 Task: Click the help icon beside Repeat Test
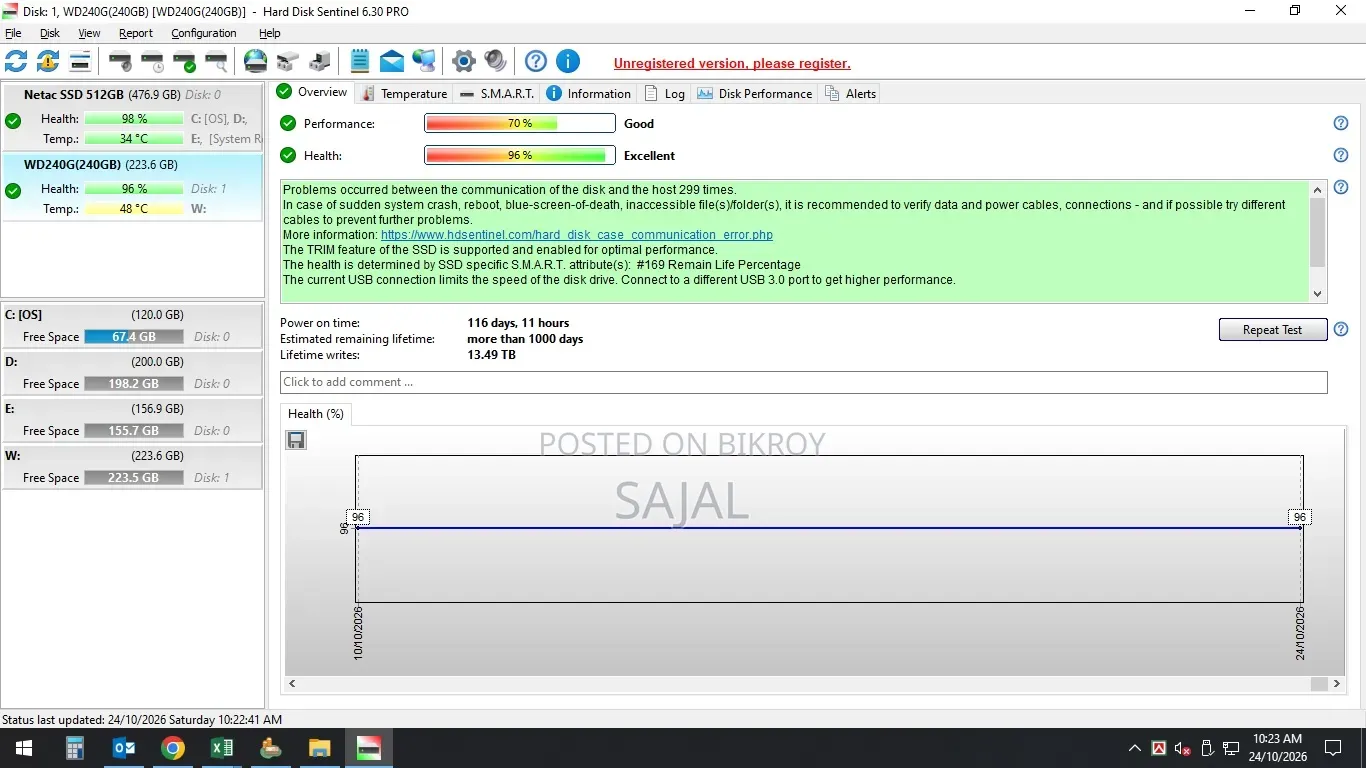point(1341,329)
